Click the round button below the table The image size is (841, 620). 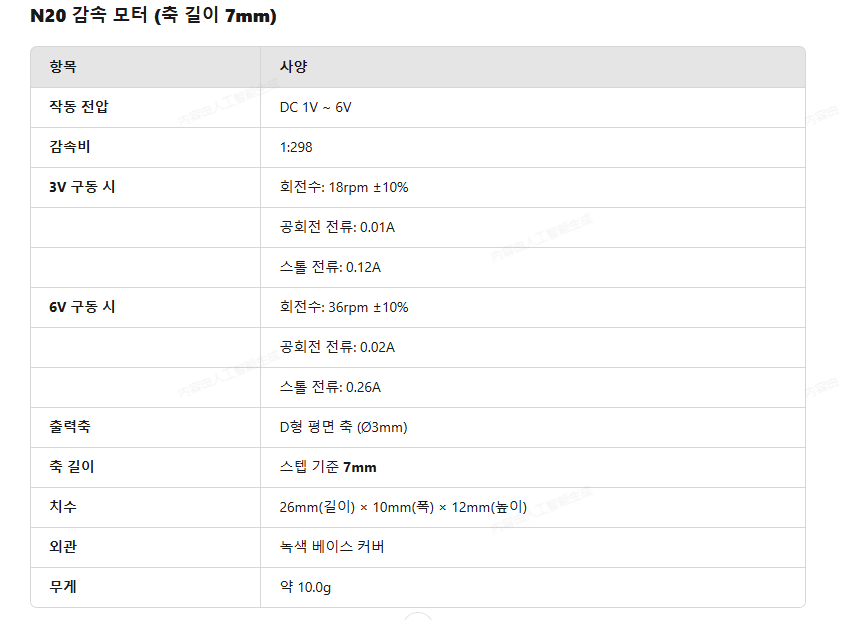pyautogui.click(x=418, y=616)
